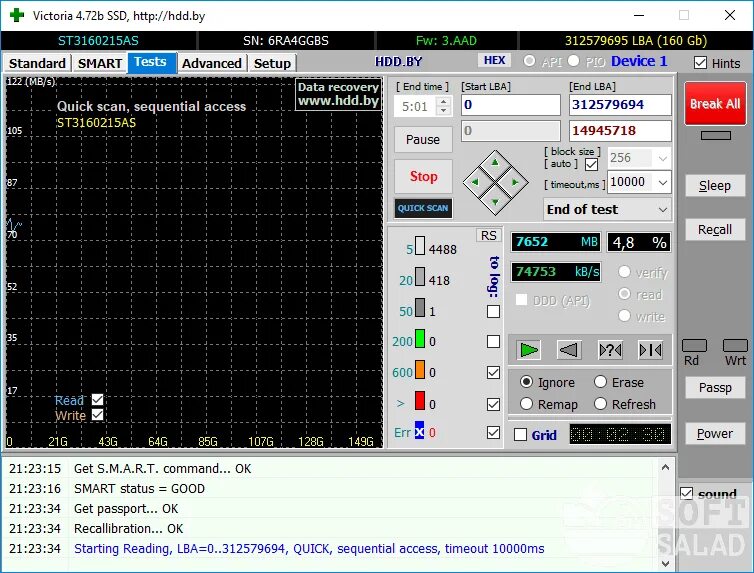754x573 pixels.
Task: Click the green play scan arrow
Action: click(x=529, y=349)
